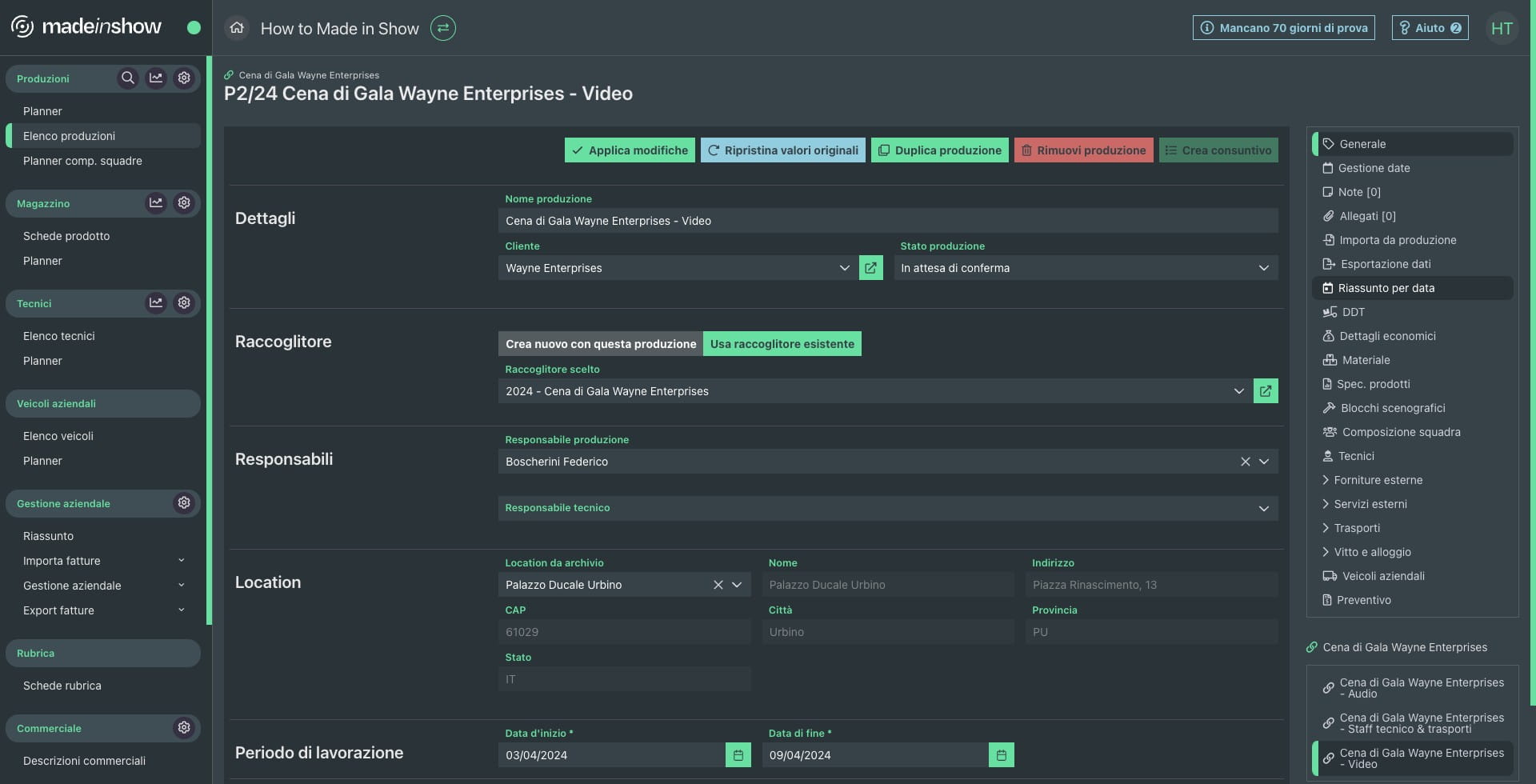Open Produzioni settings gear

[x=184, y=78]
